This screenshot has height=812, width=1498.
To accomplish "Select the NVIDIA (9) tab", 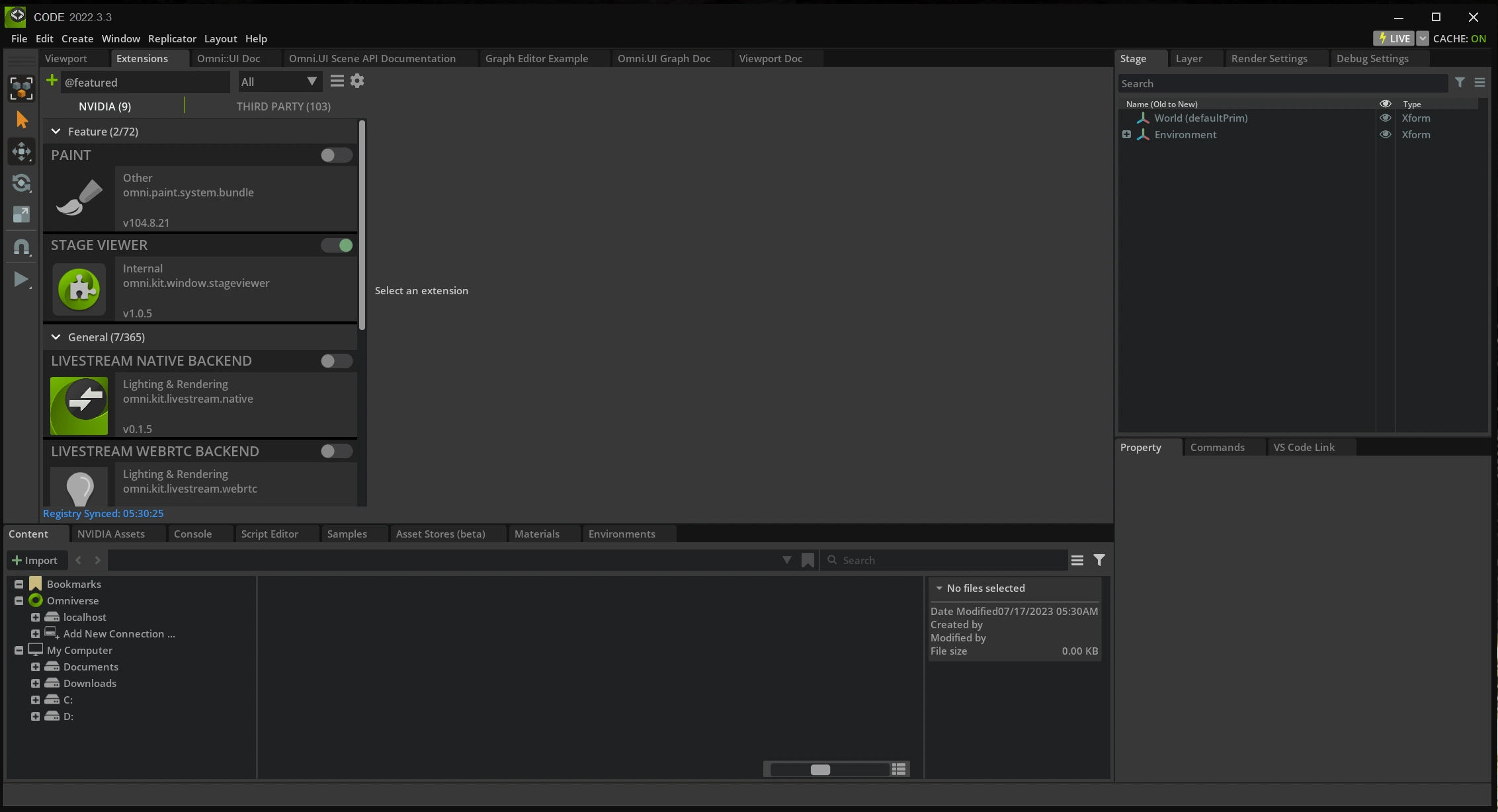I will 104,106.
